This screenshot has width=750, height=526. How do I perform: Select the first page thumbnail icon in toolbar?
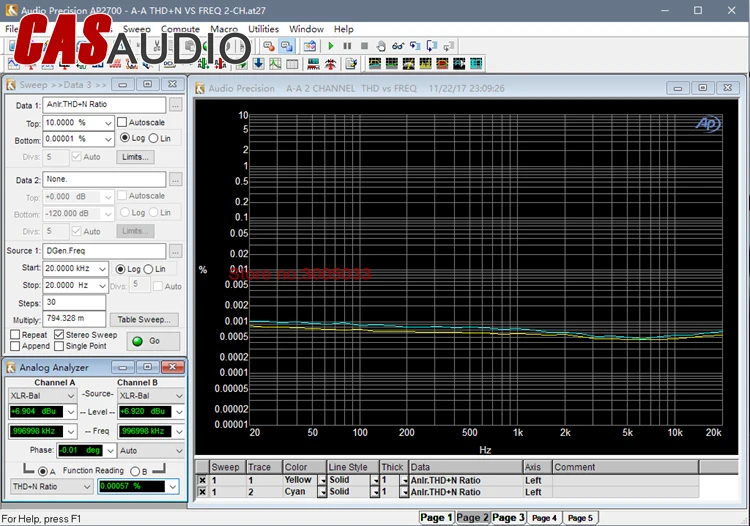(375, 64)
